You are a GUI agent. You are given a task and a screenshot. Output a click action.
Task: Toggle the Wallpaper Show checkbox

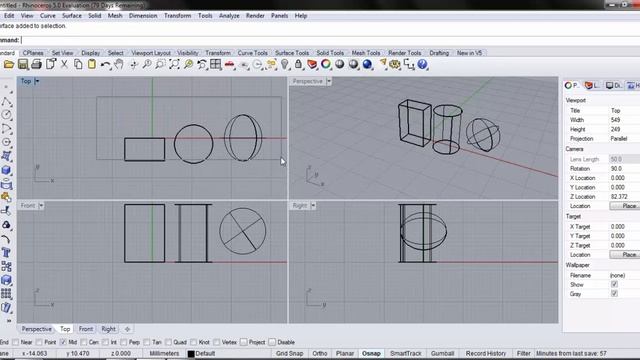[614, 284]
